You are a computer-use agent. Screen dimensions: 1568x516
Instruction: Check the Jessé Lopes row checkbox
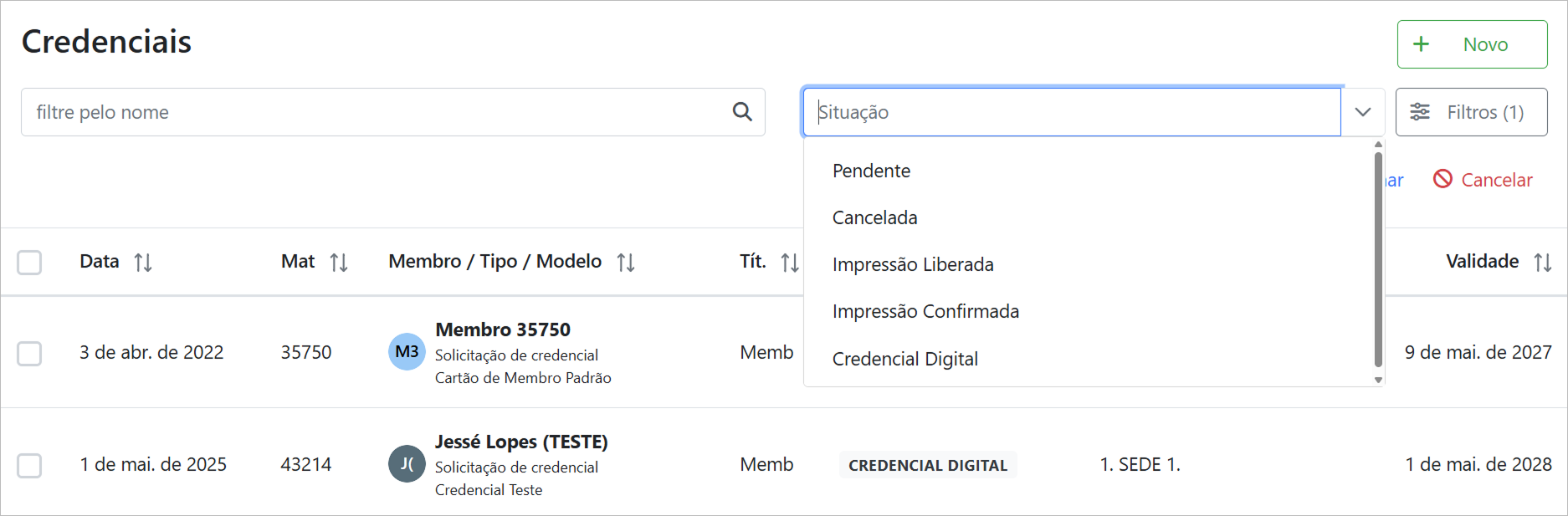29,465
